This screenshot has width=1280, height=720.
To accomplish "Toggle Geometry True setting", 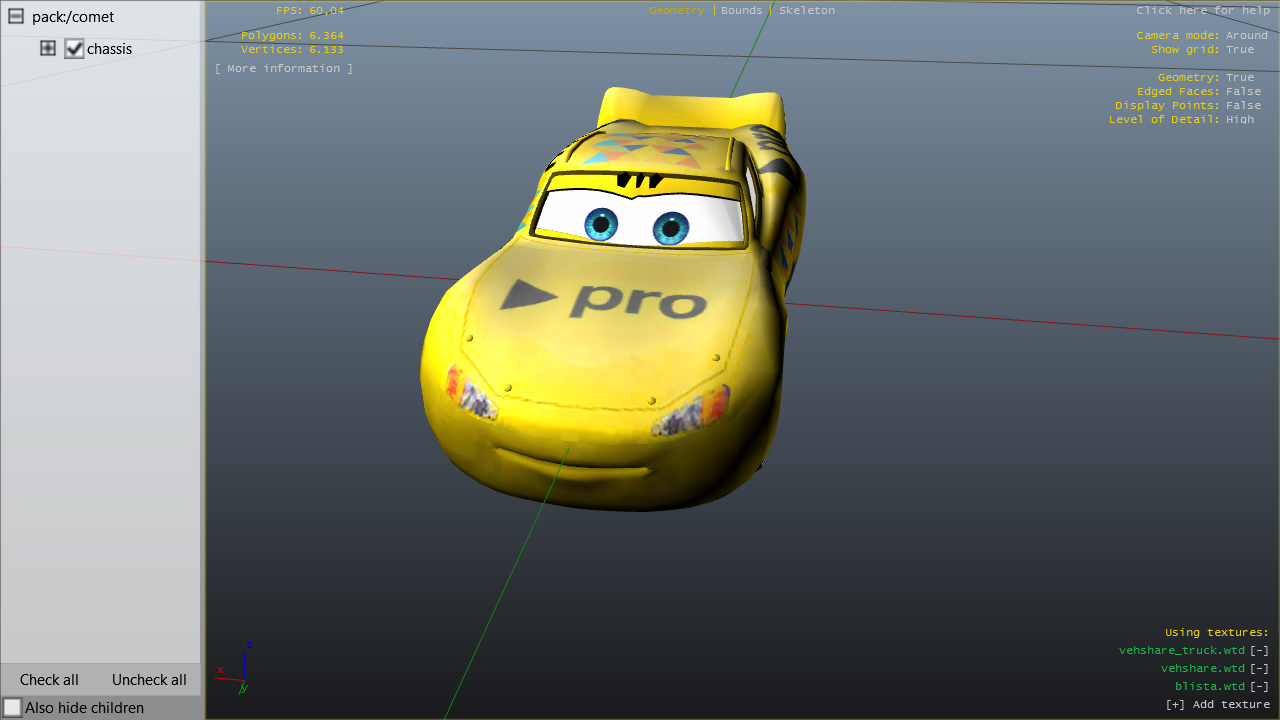I will click(x=1239, y=77).
